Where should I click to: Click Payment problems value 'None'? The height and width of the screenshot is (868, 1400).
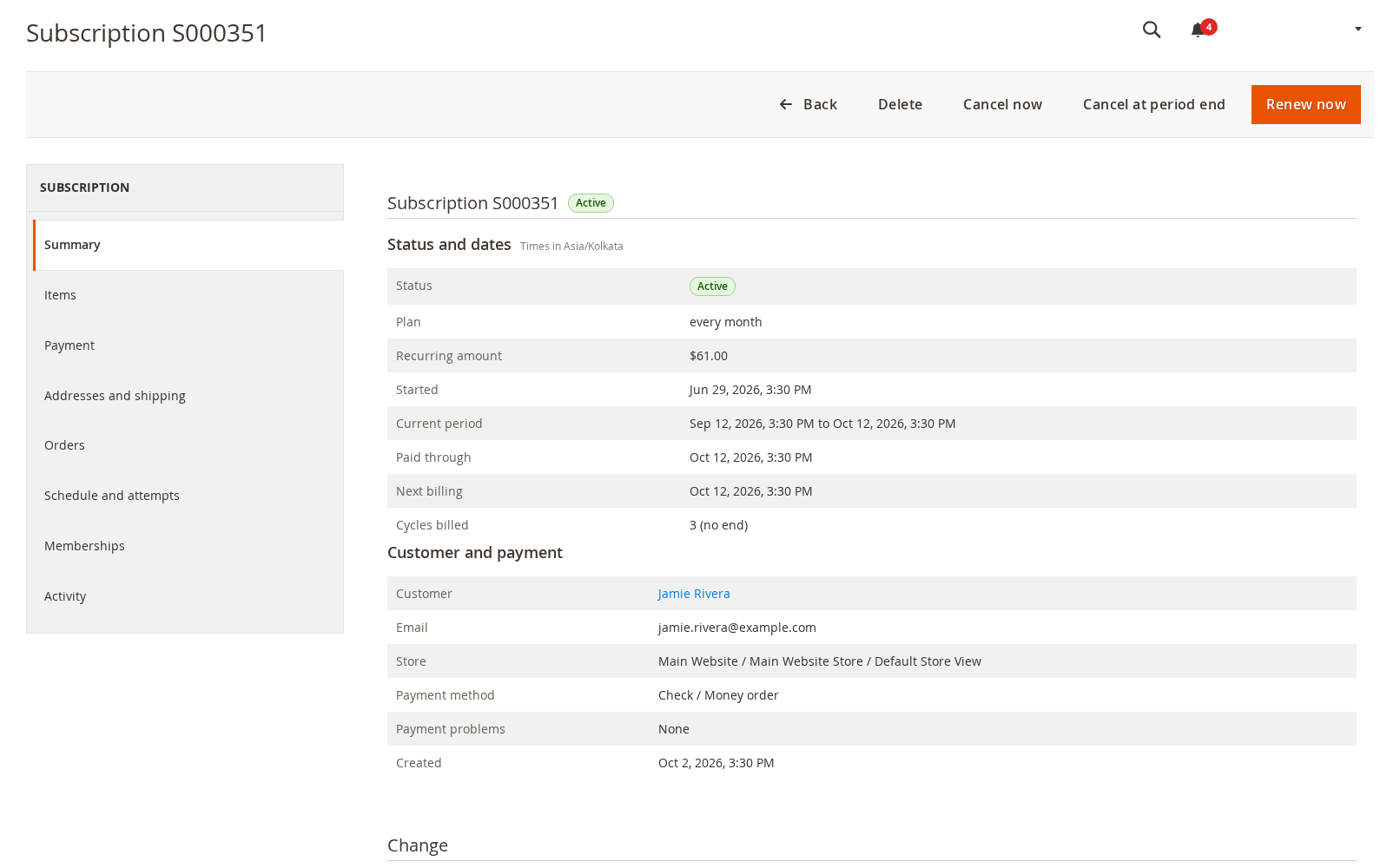[x=674, y=729]
